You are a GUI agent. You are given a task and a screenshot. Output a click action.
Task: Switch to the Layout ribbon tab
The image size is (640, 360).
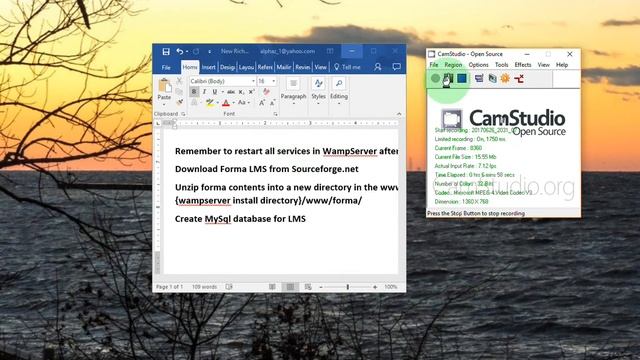point(246,67)
